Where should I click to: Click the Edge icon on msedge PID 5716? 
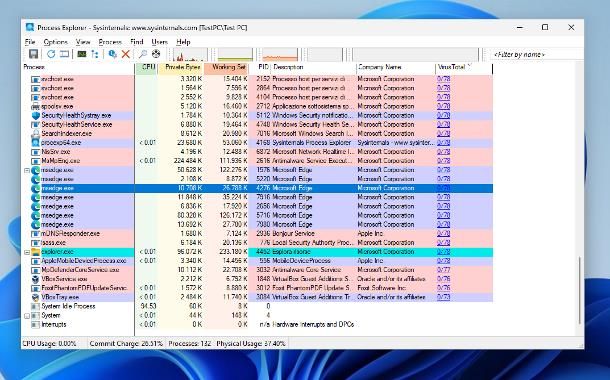[x=36, y=215]
